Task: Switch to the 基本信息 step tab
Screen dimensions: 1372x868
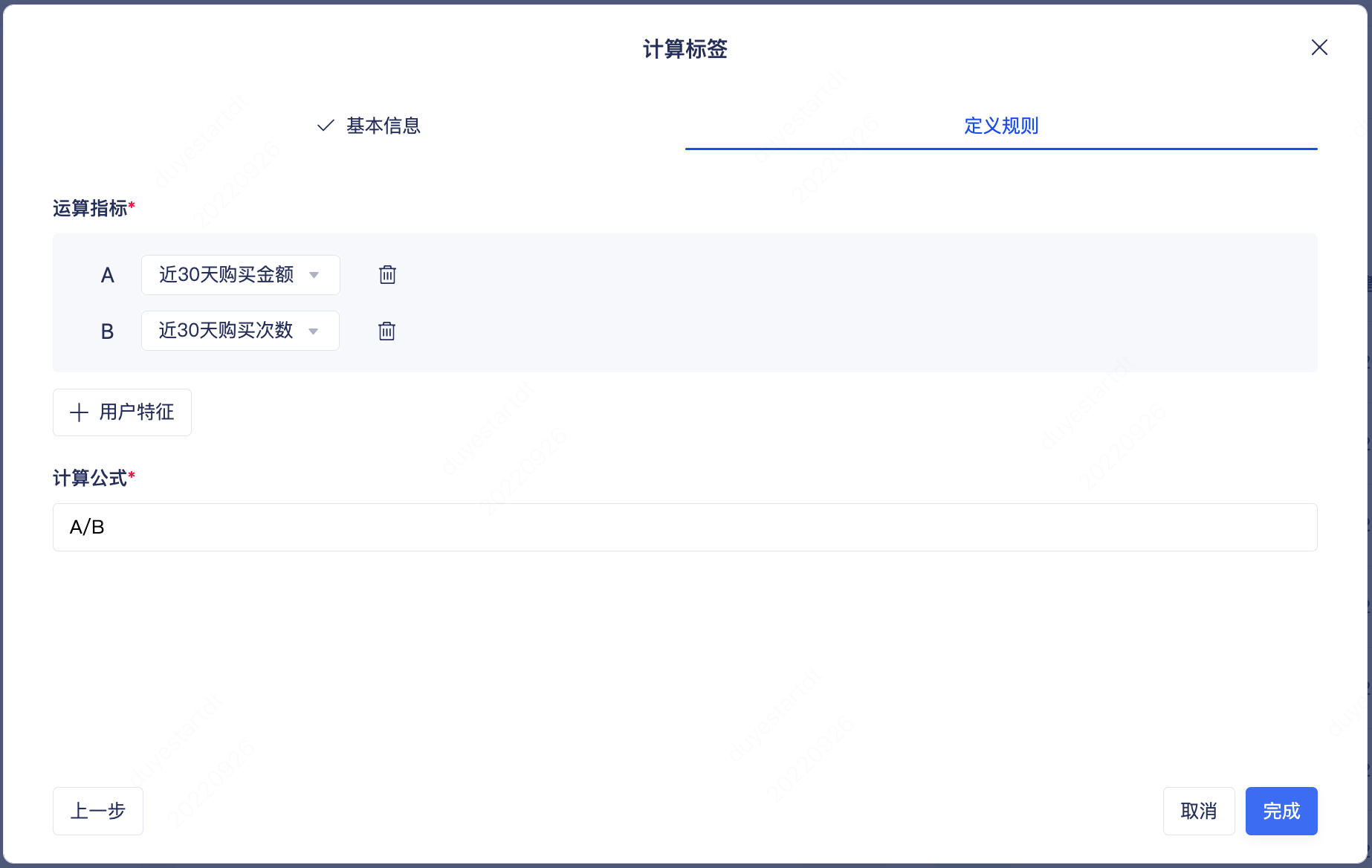Action: click(x=369, y=126)
